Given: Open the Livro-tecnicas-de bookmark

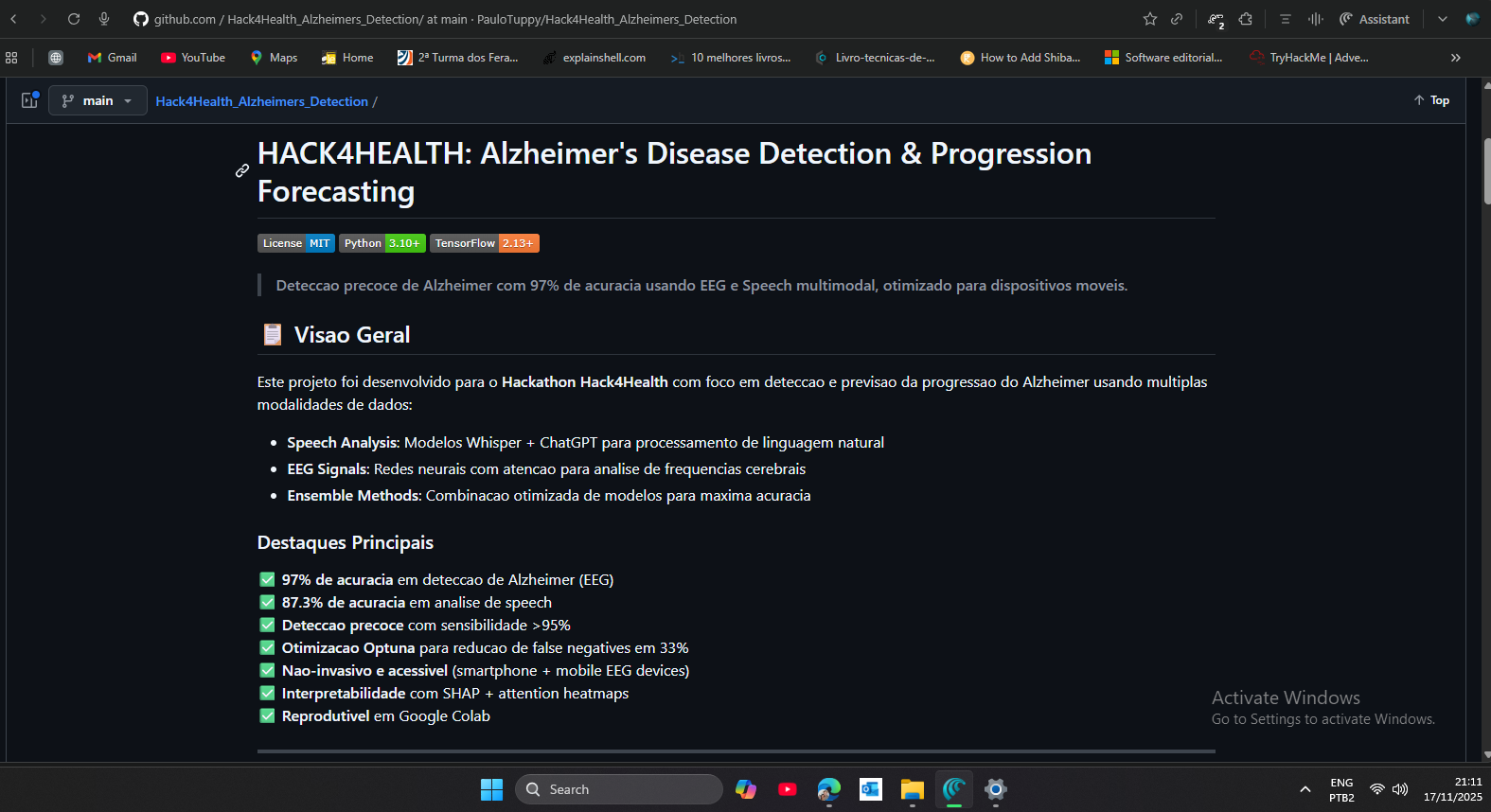Looking at the screenshot, I should point(876,58).
